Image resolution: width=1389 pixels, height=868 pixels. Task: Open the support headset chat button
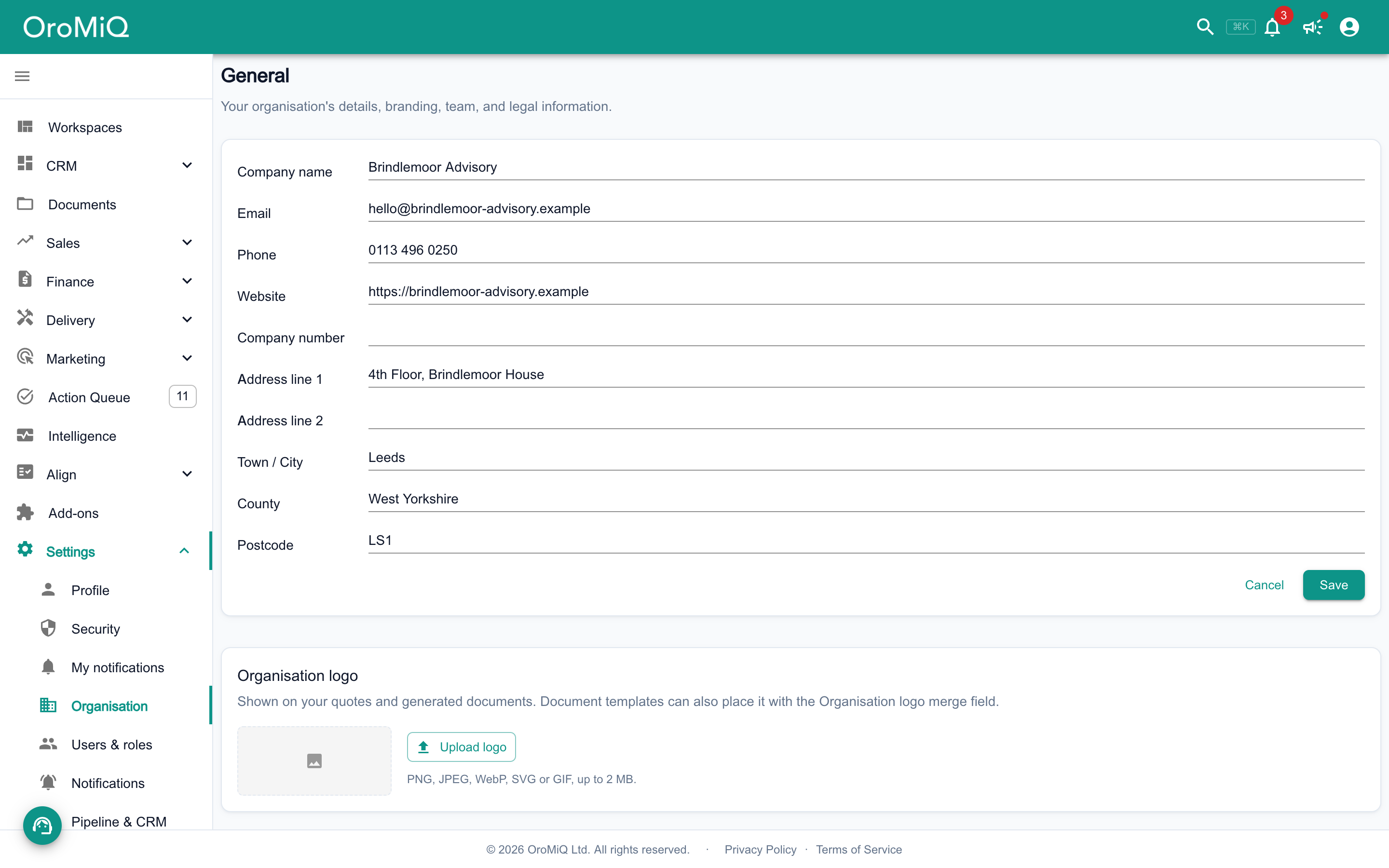pyautogui.click(x=42, y=826)
